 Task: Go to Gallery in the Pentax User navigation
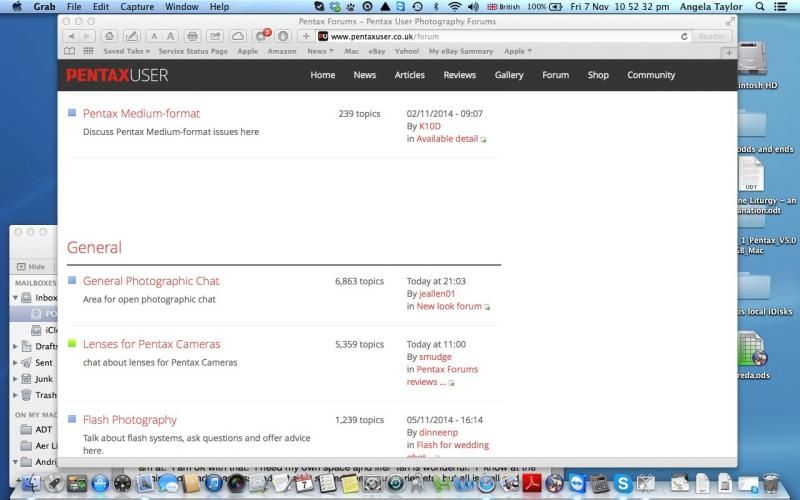[x=509, y=75]
